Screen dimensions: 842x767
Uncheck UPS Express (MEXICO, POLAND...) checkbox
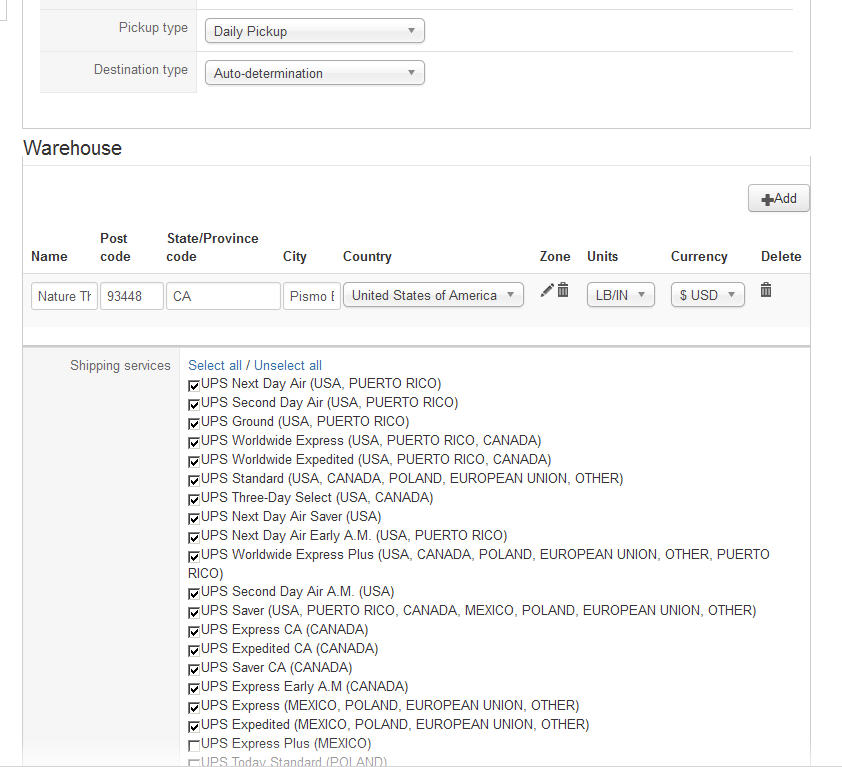click(x=194, y=707)
